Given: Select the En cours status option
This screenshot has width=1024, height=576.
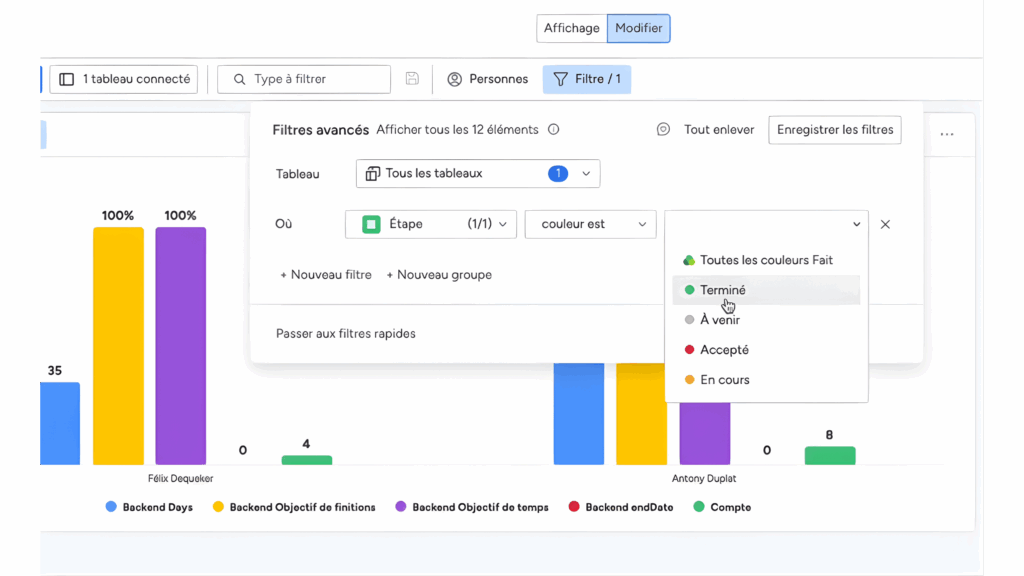Looking at the screenshot, I should [766, 380].
